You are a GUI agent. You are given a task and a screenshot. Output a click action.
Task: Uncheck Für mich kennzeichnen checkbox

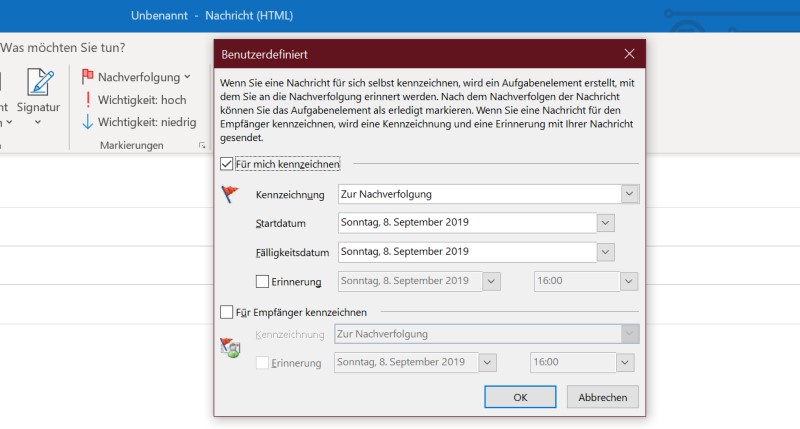click(x=227, y=164)
